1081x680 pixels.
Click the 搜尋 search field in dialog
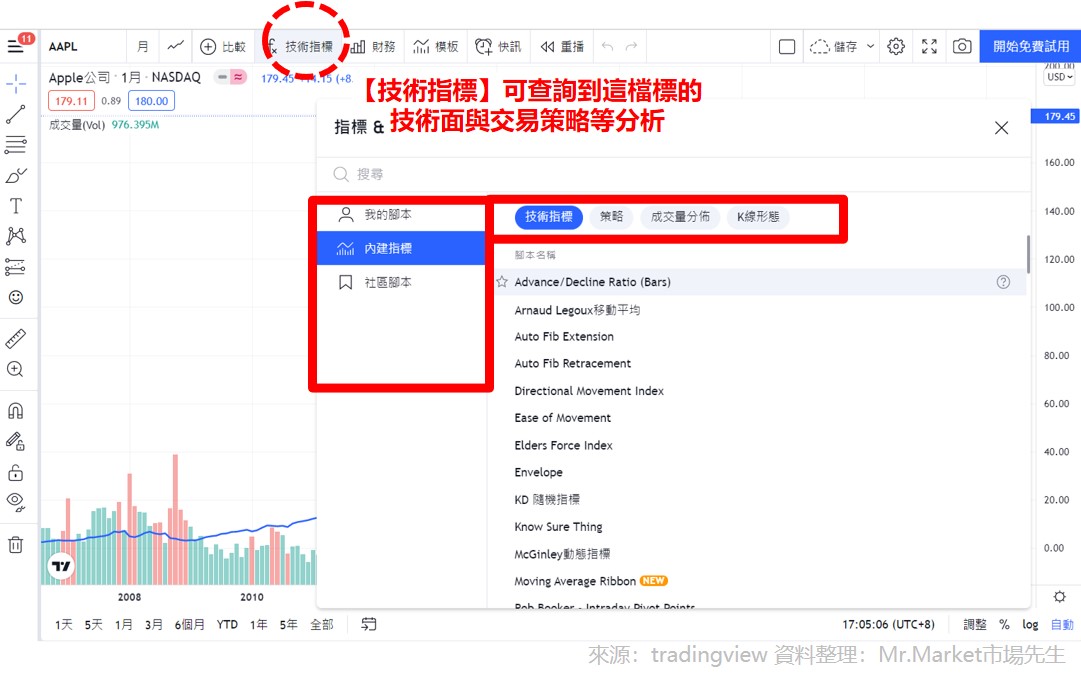673,174
